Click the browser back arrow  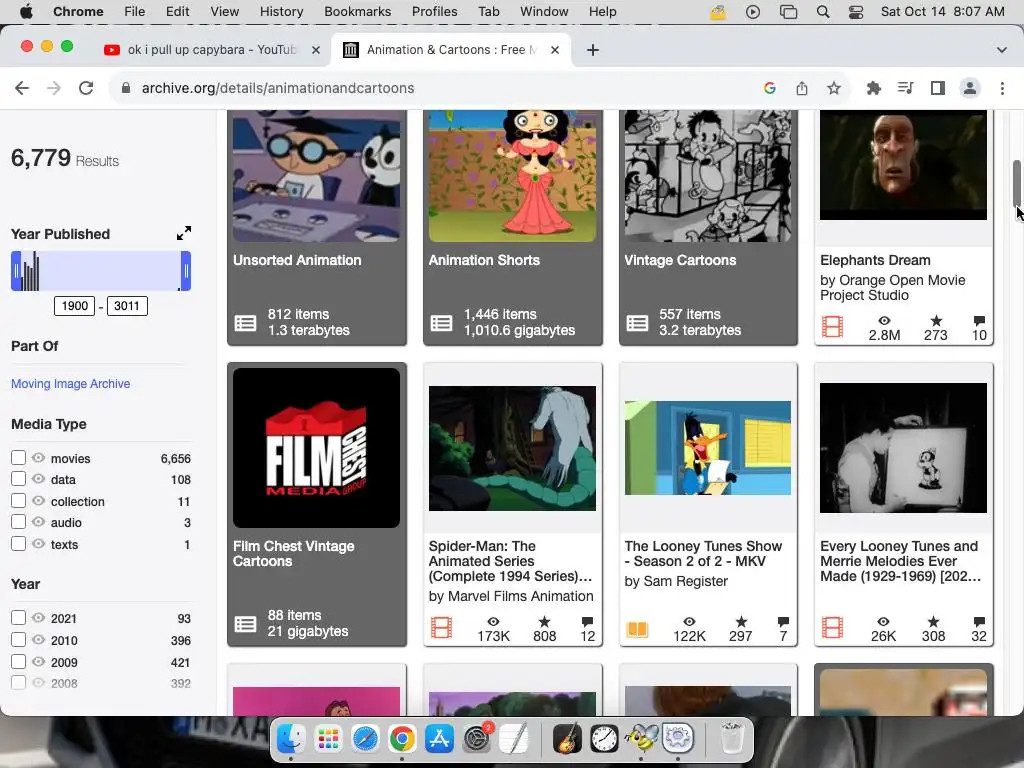click(x=22, y=88)
